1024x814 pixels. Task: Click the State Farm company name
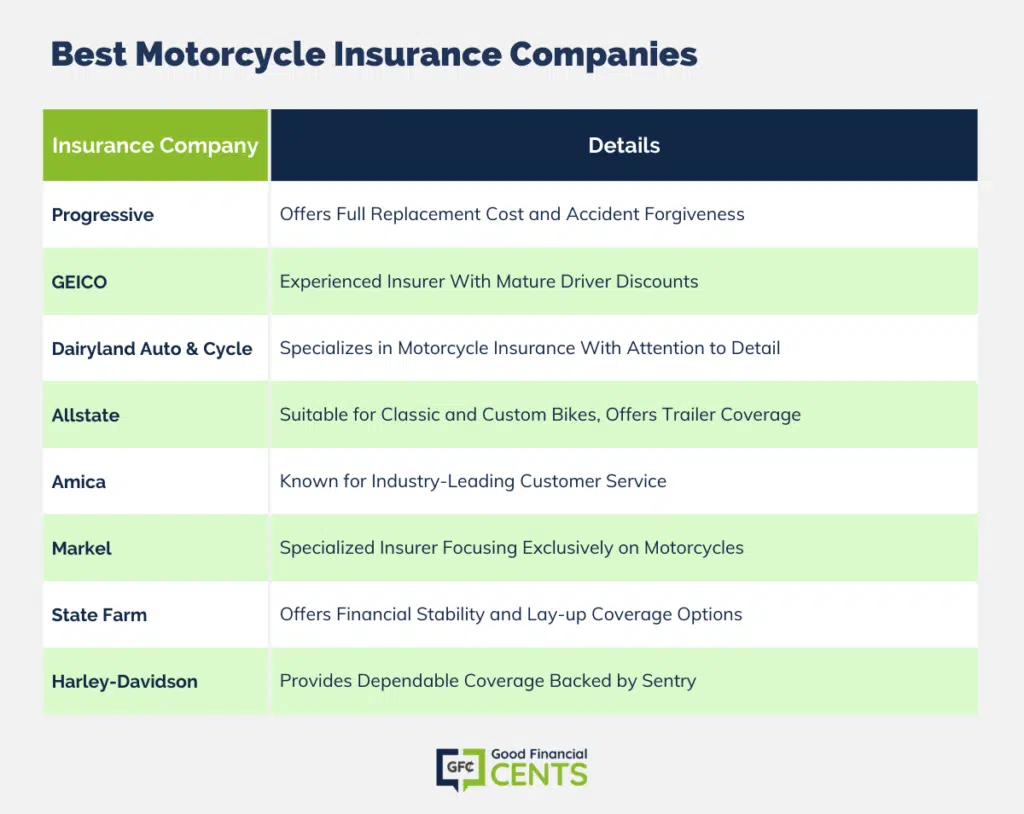click(99, 615)
